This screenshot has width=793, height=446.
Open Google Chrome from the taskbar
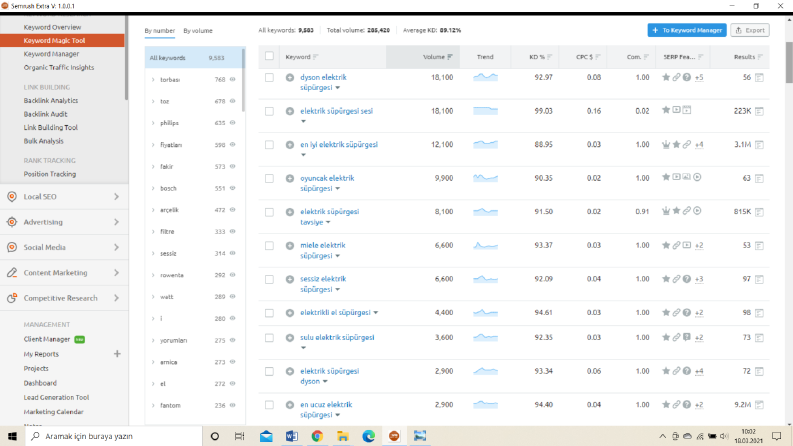coord(317,436)
